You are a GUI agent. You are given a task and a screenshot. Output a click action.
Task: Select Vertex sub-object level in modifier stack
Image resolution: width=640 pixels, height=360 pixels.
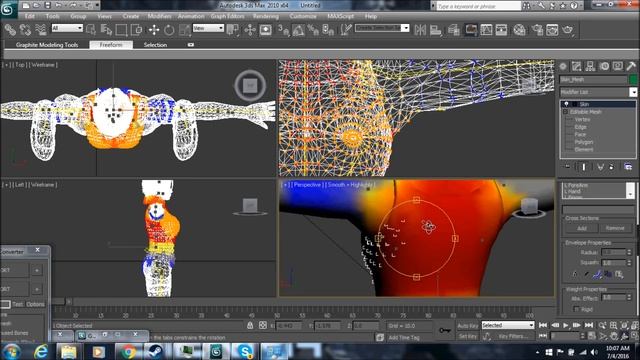point(582,120)
